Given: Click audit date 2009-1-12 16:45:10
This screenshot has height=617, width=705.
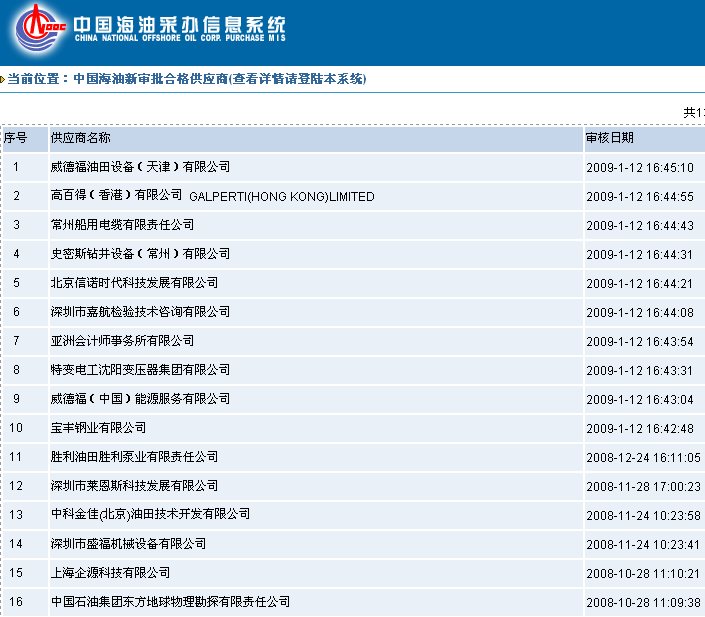Looking at the screenshot, I should tap(640, 168).
